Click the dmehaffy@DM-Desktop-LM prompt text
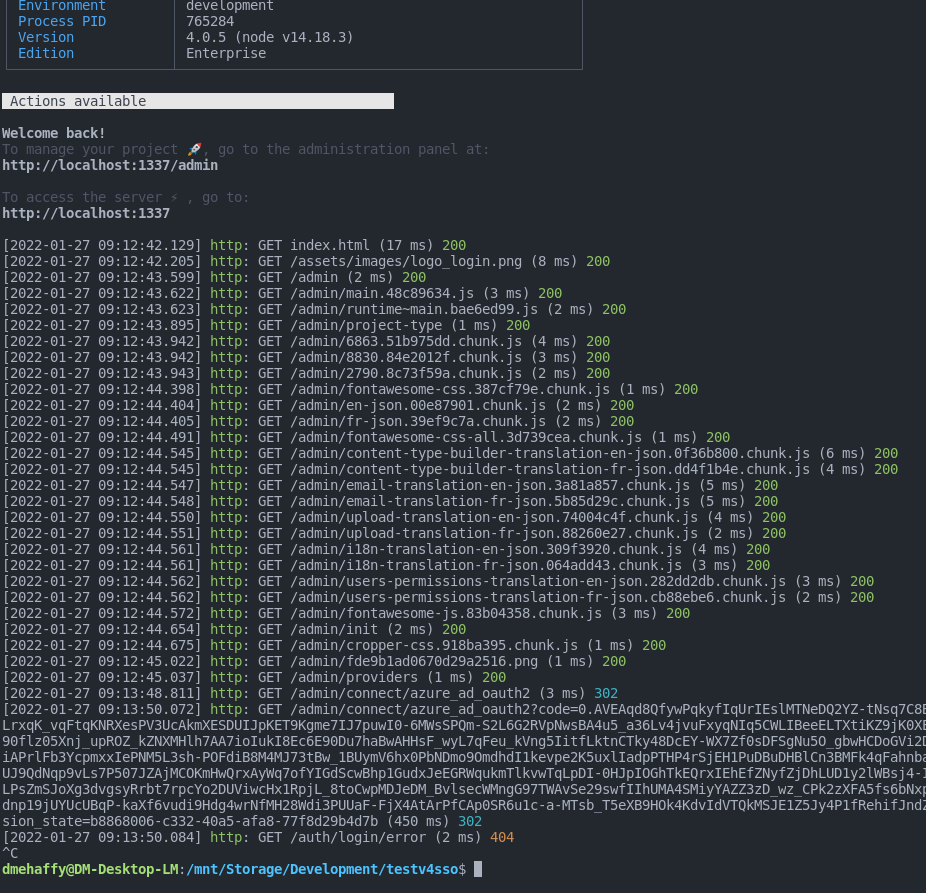The height and width of the screenshot is (893, 926). (x=90, y=869)
